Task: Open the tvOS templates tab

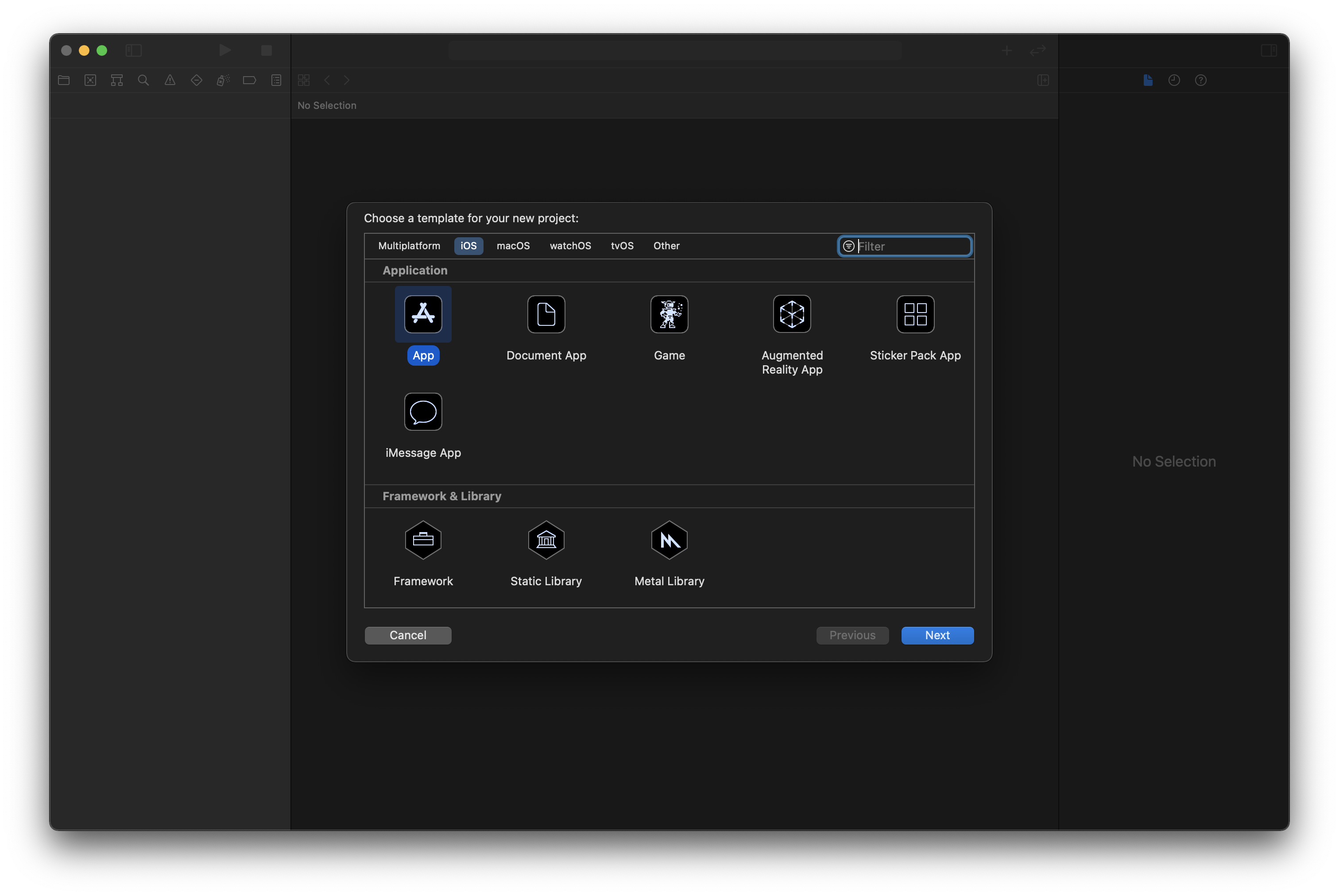Action: point(622,246)
